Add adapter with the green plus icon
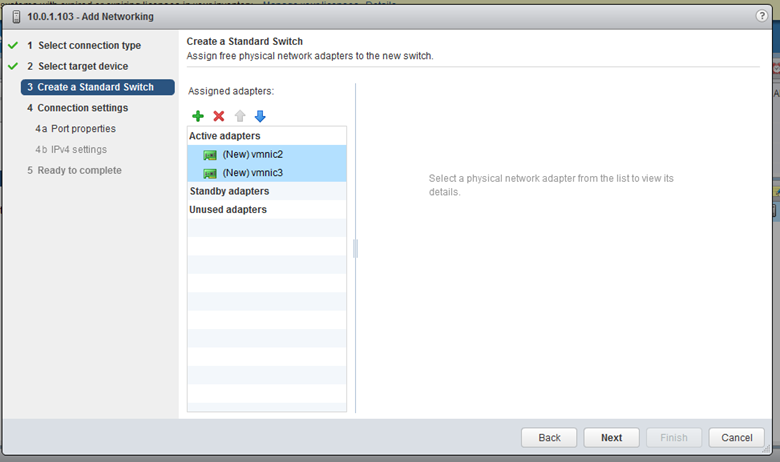The image size is (780, 462). pos(198,116)
